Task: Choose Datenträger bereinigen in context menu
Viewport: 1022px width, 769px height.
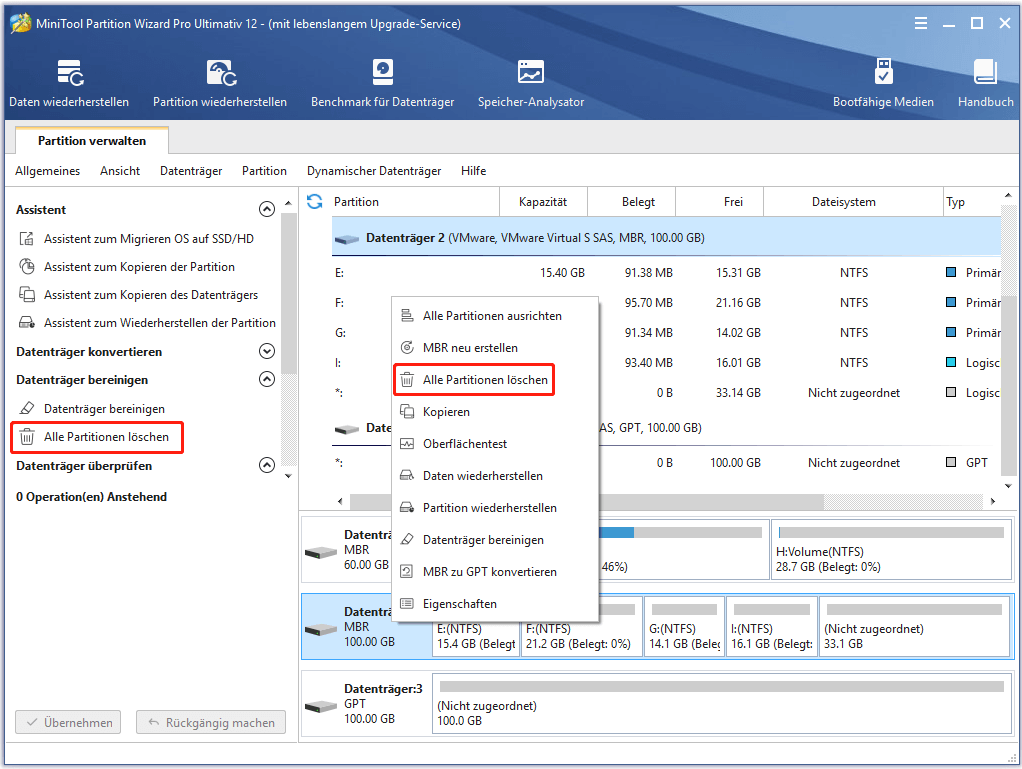Action: point(495,539)
